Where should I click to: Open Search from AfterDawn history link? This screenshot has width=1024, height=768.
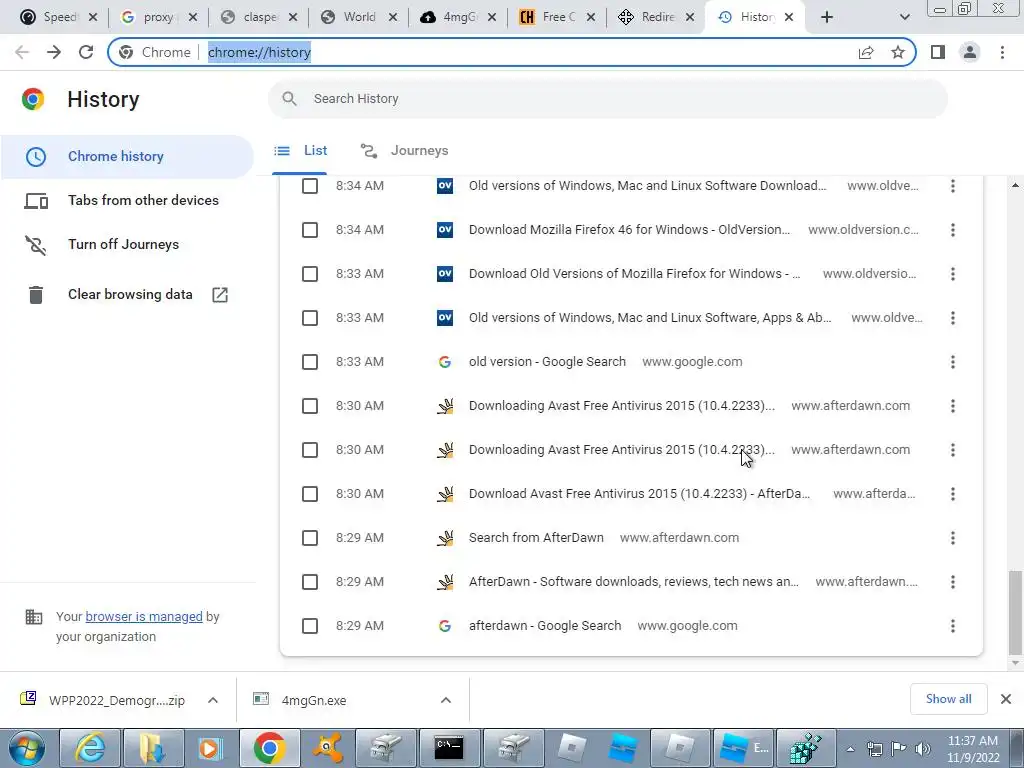point(536,538)
